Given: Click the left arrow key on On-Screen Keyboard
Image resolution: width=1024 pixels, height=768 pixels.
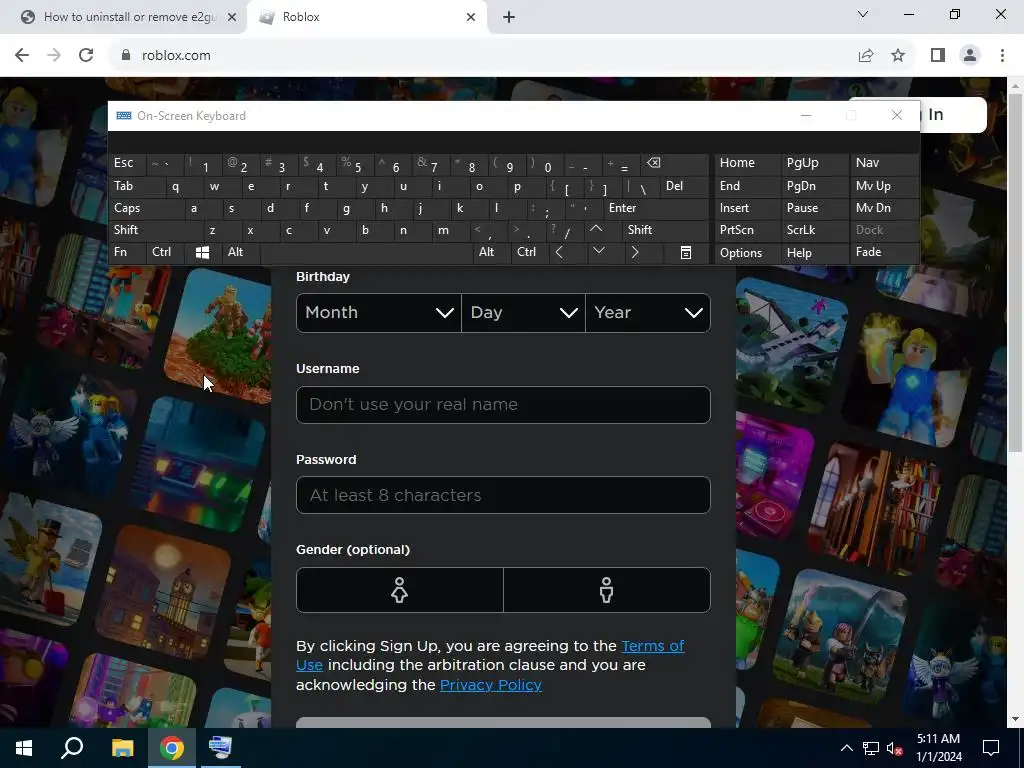Looking at the screenshot, I should 559,252.
